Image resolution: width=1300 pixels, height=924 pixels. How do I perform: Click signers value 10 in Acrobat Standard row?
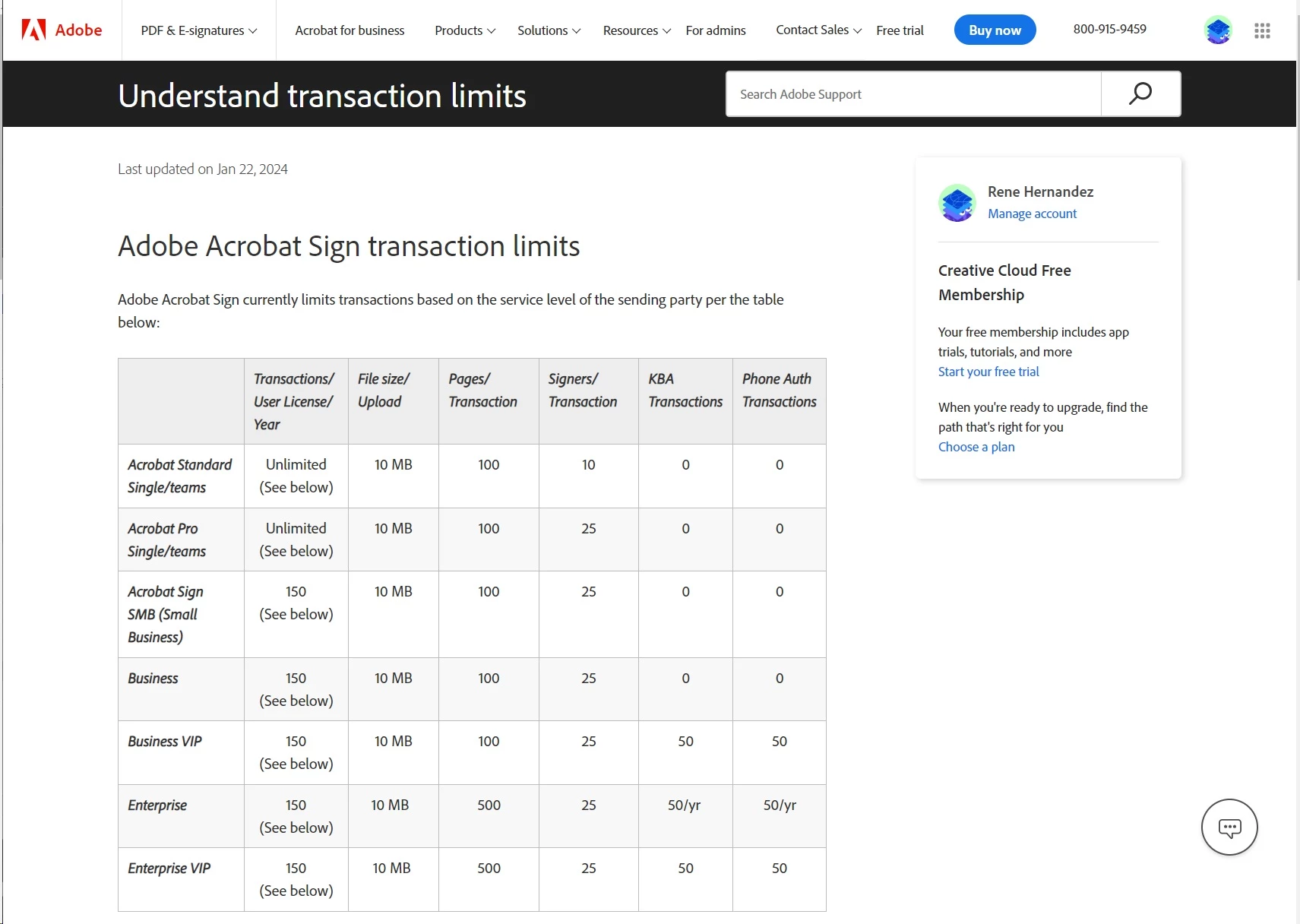pos(588,464)
